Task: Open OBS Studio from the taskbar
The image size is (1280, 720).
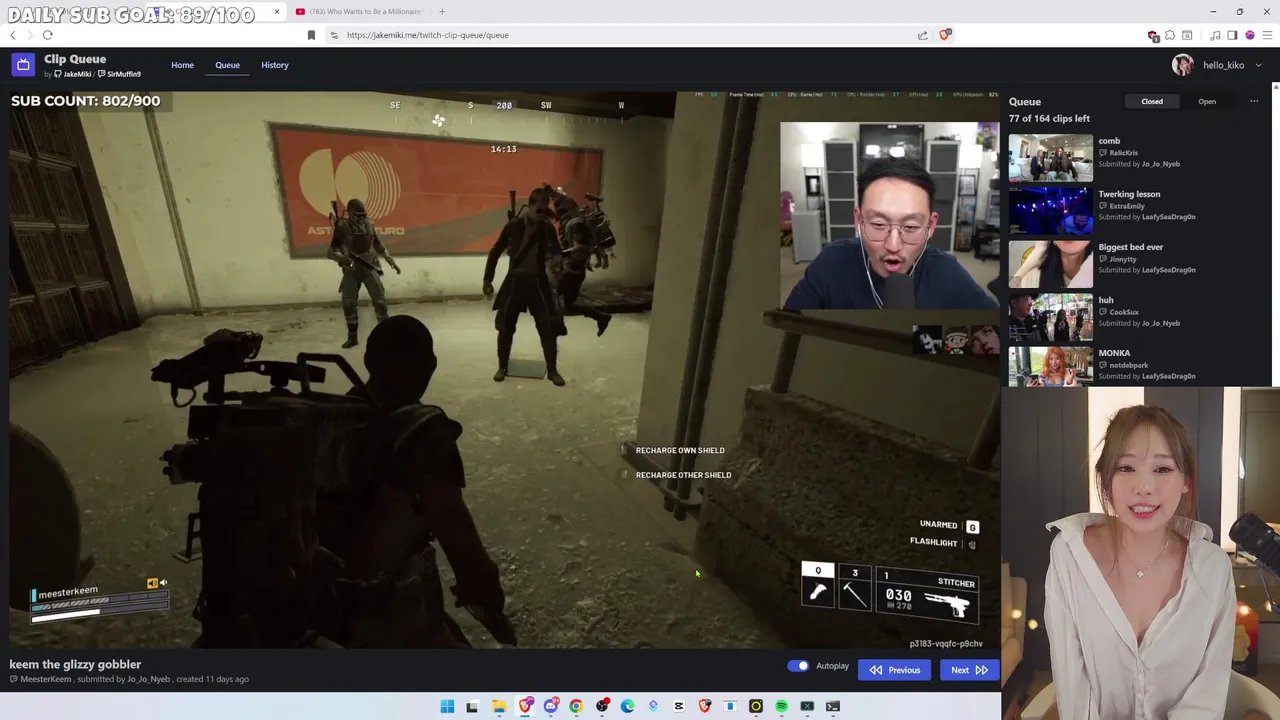Action: 602,706
